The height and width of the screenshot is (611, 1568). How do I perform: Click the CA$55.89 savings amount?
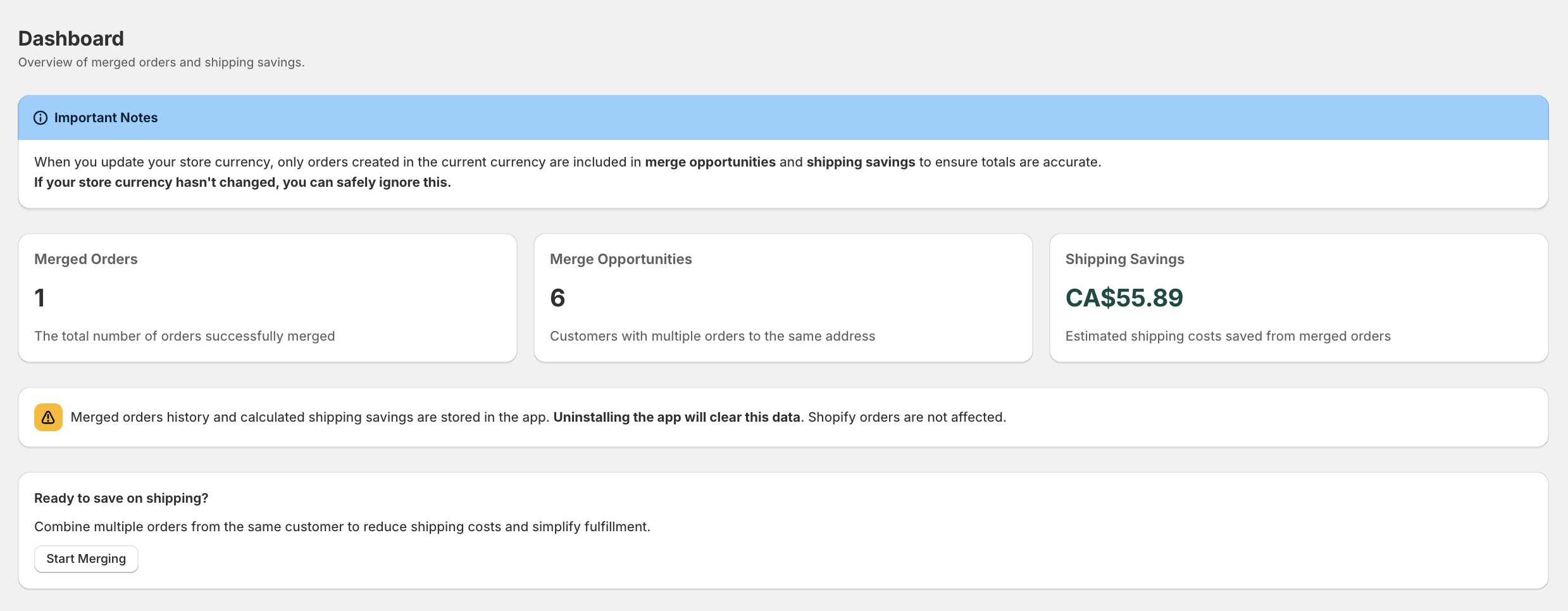point(1124,298)
